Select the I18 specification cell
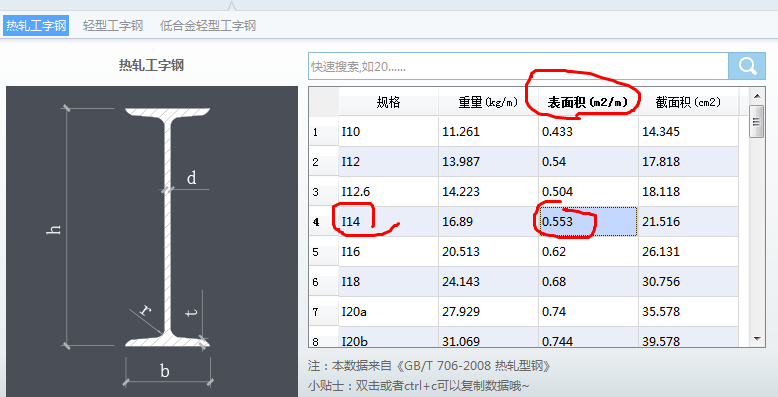The width and height of the screenshot is (778, 397). (389, 282)
